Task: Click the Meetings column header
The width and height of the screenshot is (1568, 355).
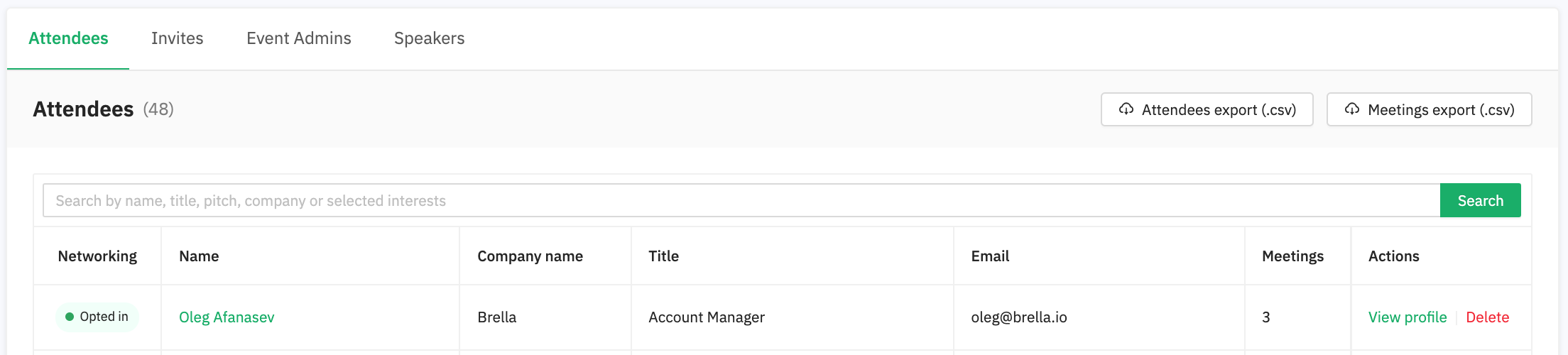Action: 1292,256
